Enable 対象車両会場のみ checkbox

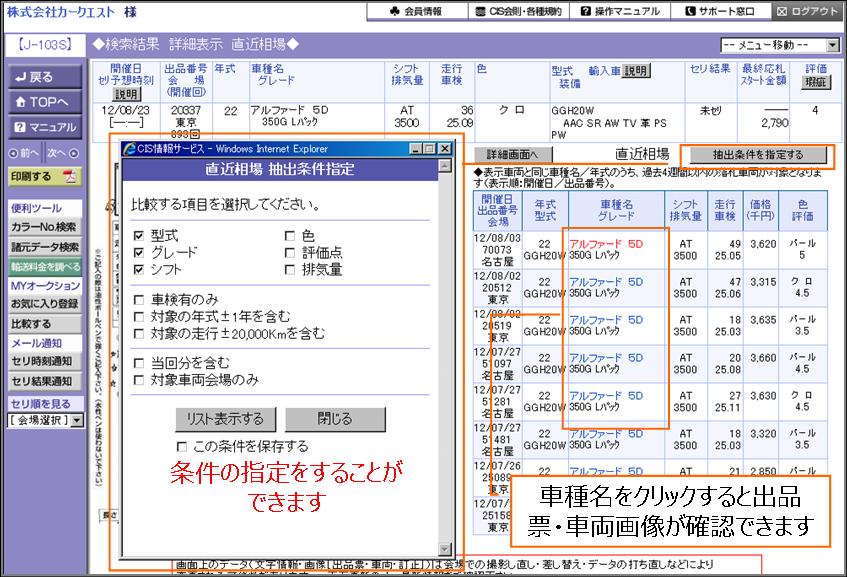pos(139,380)
